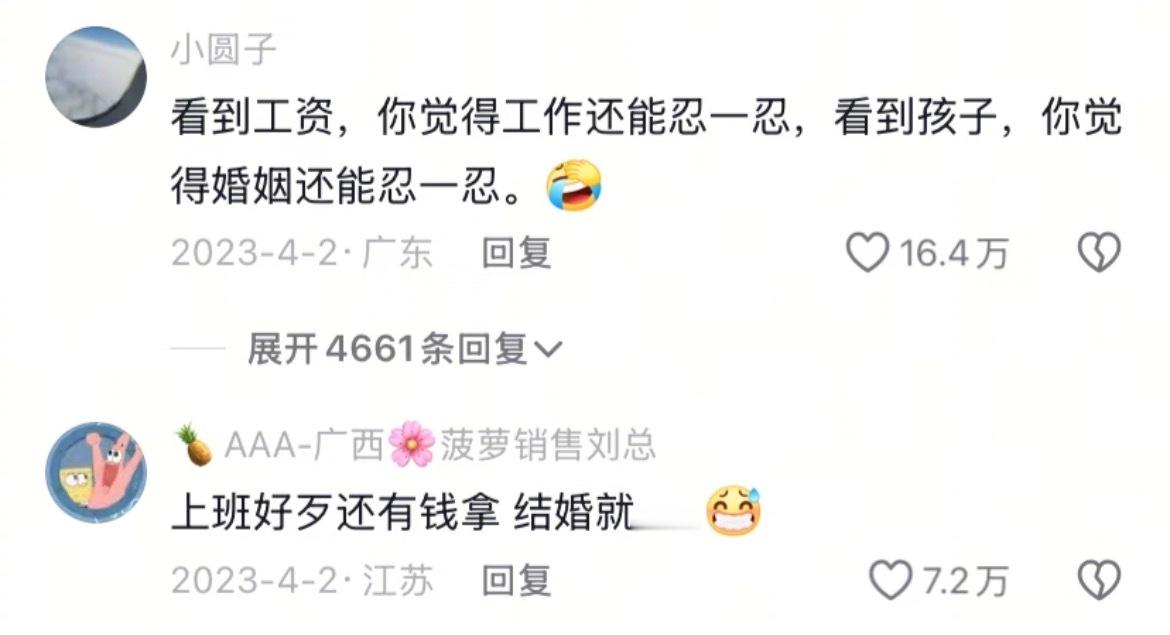The width and height of the screenshot is (1170, 635).
Task: Dislike 小圆子's comment with broken heart
Action: pos(1099,252)
